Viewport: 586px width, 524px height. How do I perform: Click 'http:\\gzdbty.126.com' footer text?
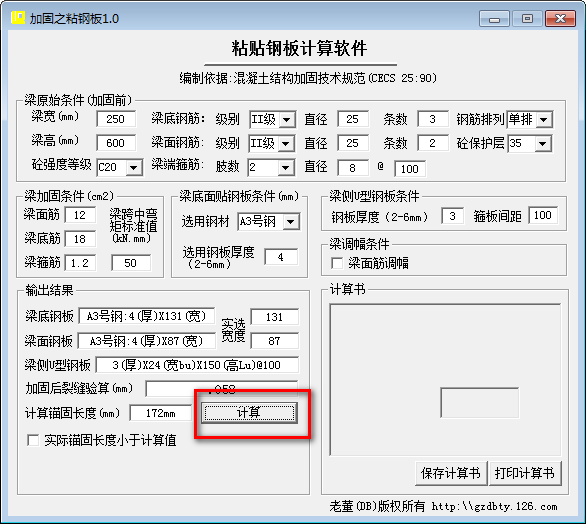pos(494,506)
